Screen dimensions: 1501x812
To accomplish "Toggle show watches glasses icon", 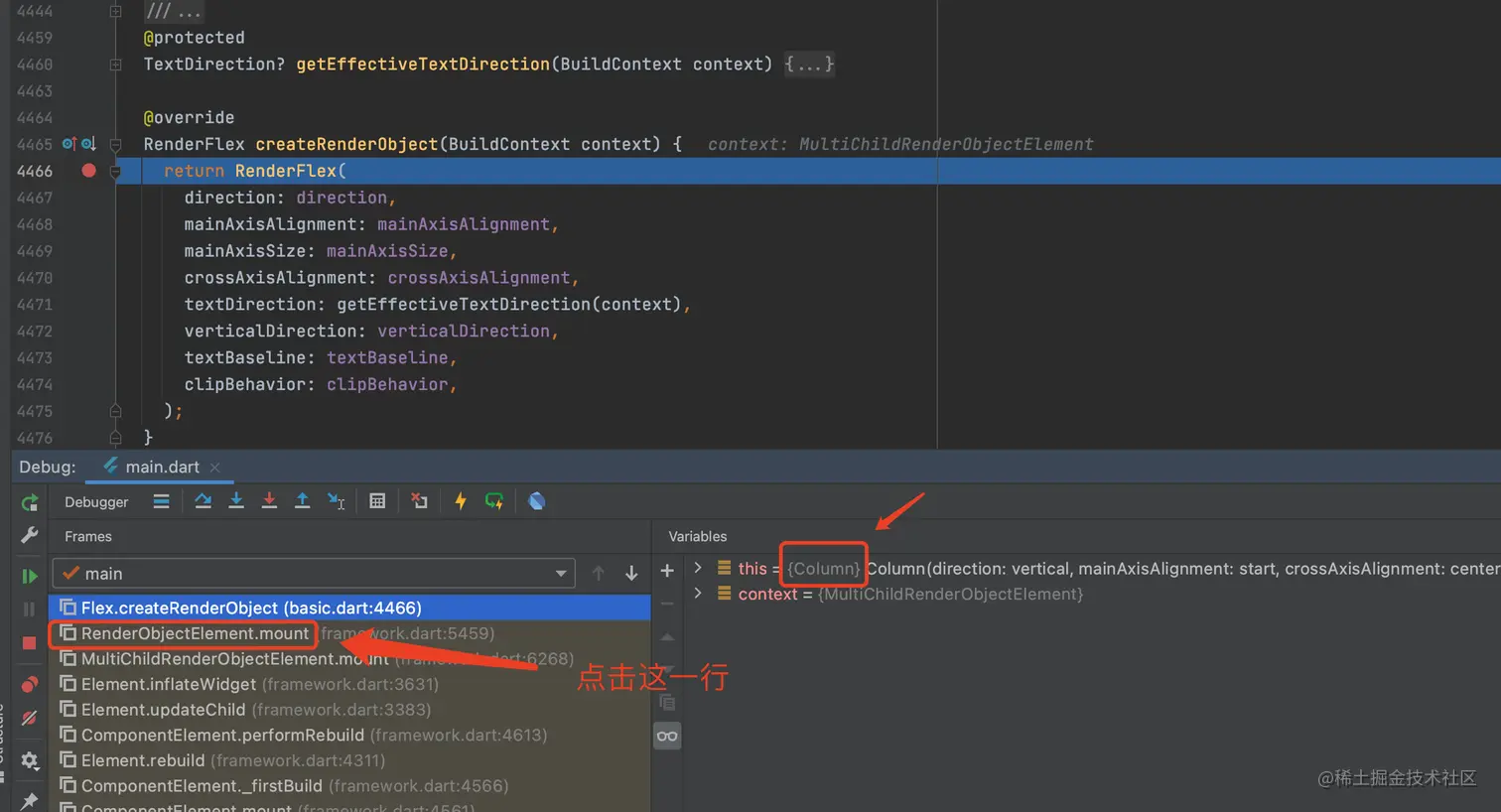I will (667, 737).
